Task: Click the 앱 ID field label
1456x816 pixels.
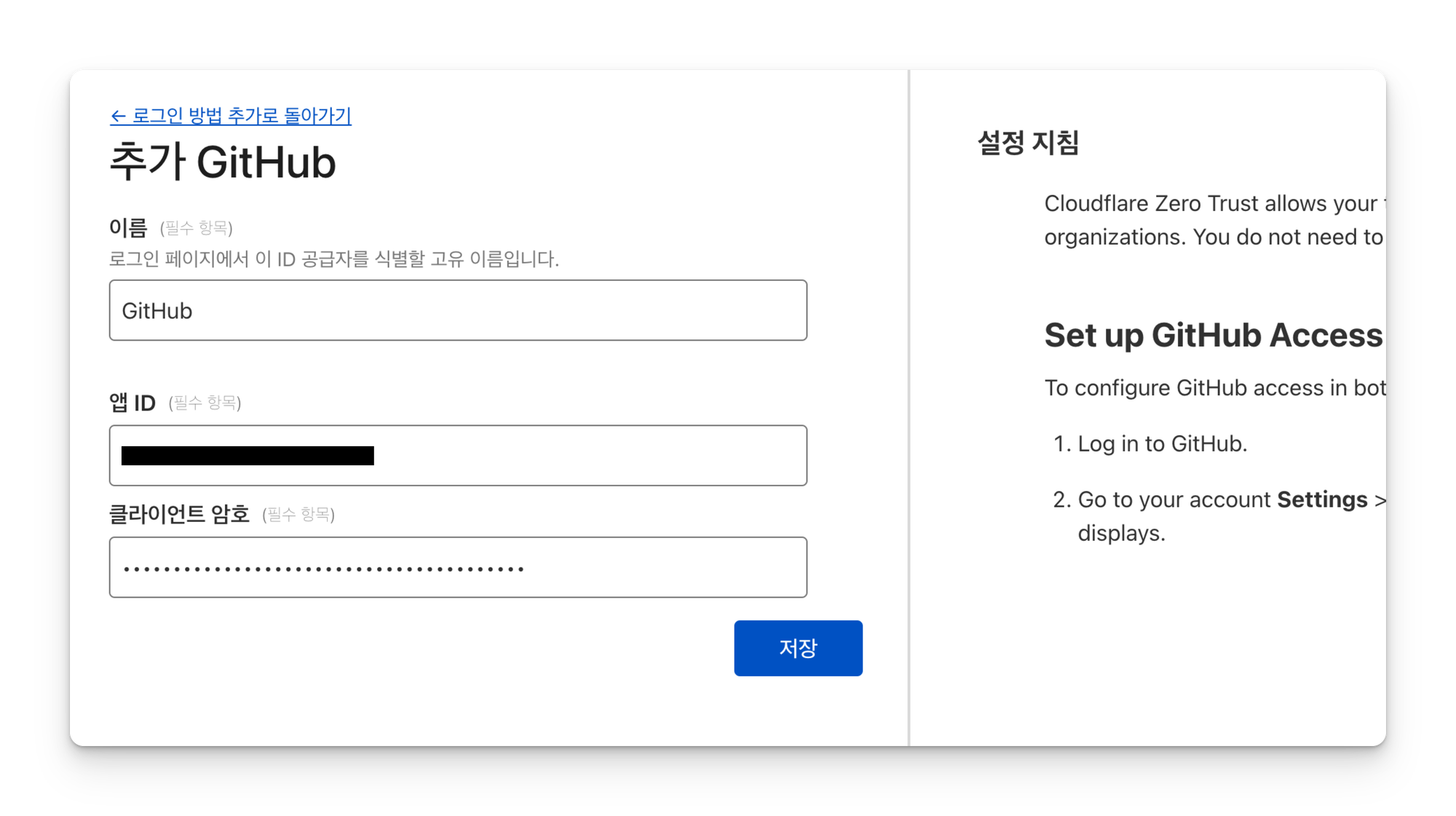Action: pyautogui.click(x=132, y=403)
